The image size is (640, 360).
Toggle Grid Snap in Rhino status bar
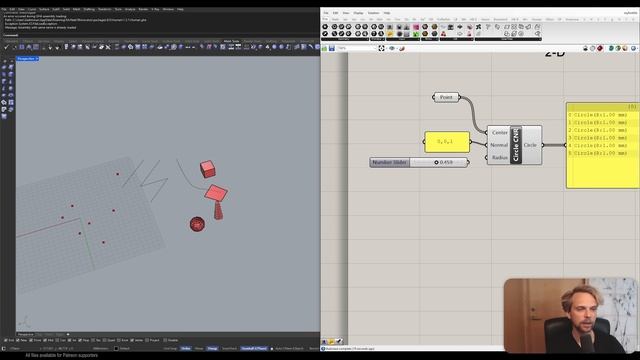click(170, 349)
